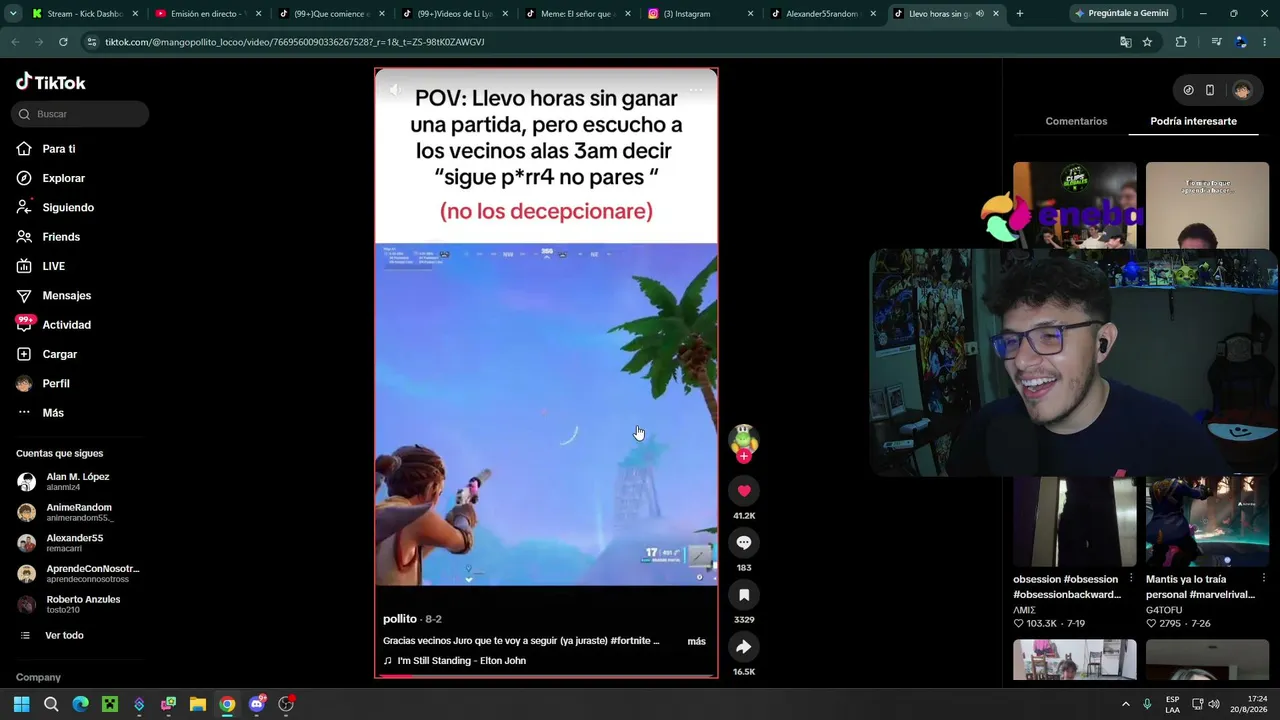Open options for the Mantis video
The height and width of the screenshot is (720, 1280).
pos(1263,579)
